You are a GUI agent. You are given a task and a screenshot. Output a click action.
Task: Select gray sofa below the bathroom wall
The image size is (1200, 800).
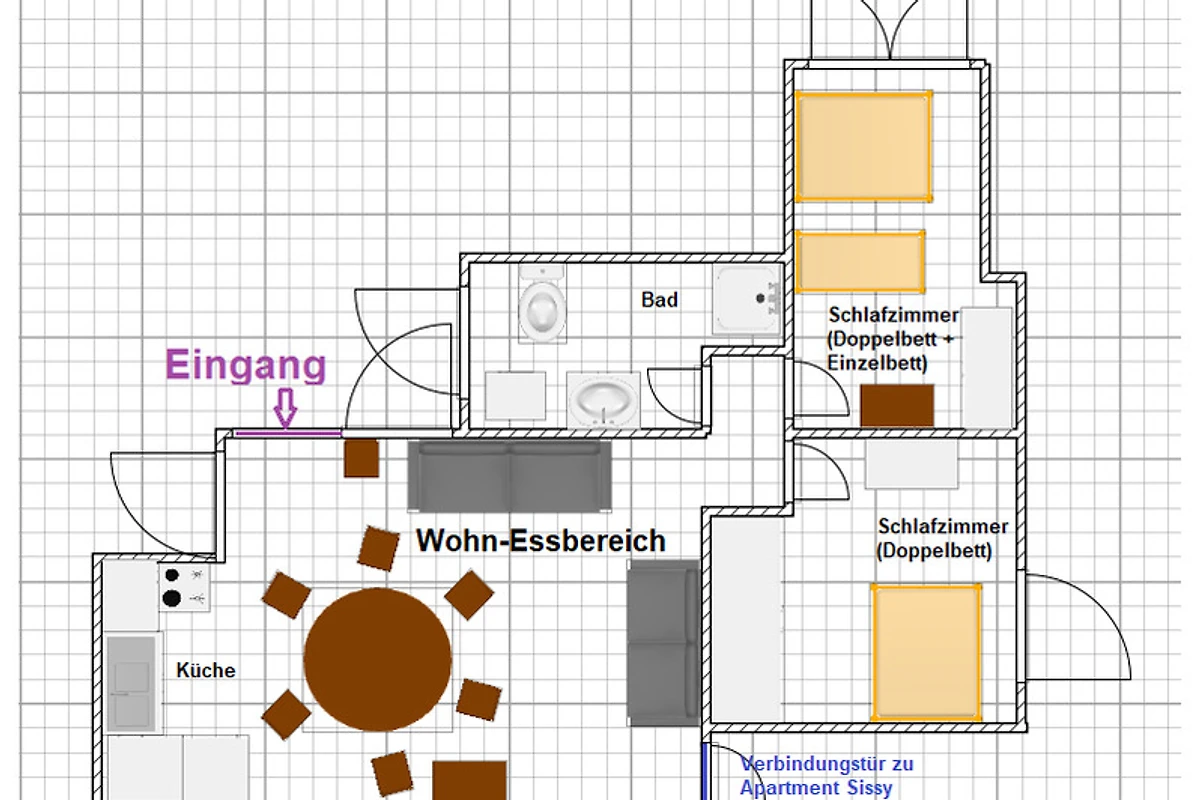[510, 476]
